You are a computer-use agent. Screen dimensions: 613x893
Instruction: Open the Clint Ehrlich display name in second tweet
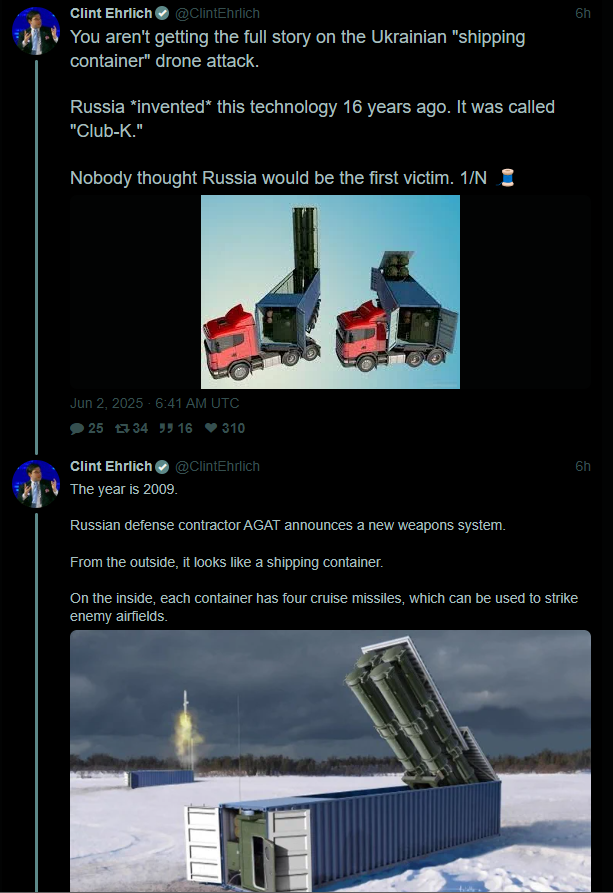coord(111,466)
